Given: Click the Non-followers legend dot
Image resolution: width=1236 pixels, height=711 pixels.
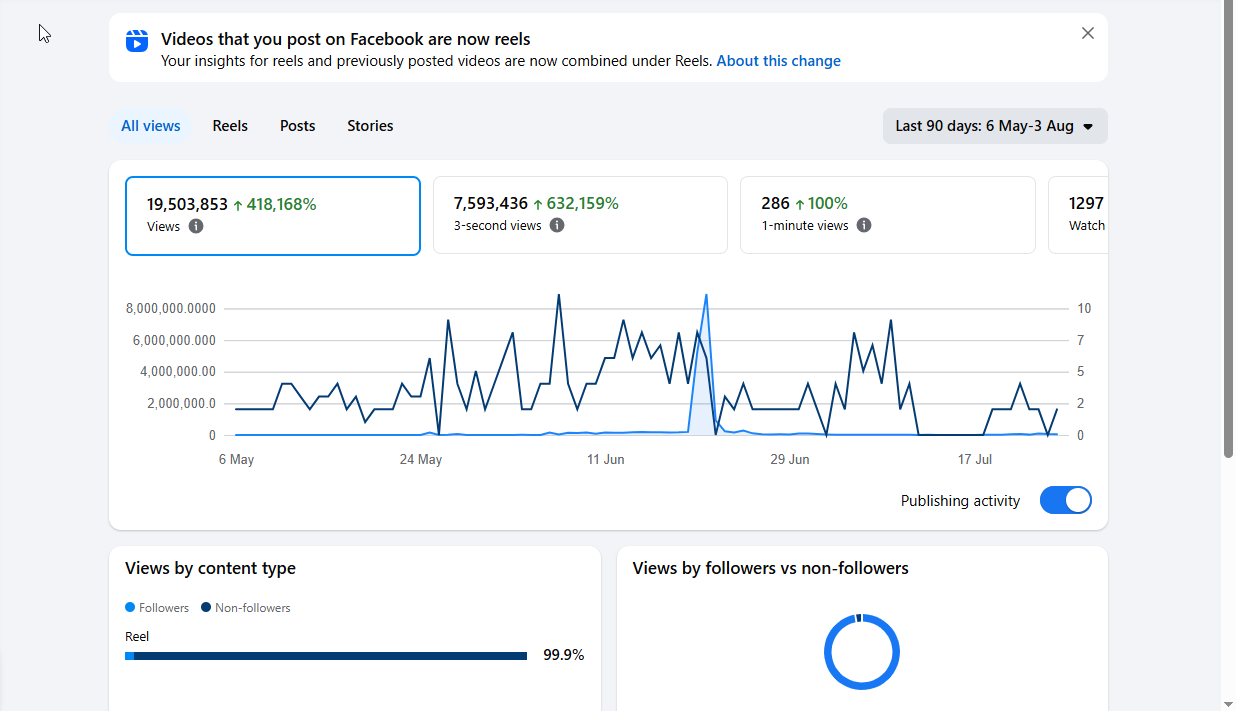Looking at the screenshot, I should pyautogui.click(x=206, y=607).
